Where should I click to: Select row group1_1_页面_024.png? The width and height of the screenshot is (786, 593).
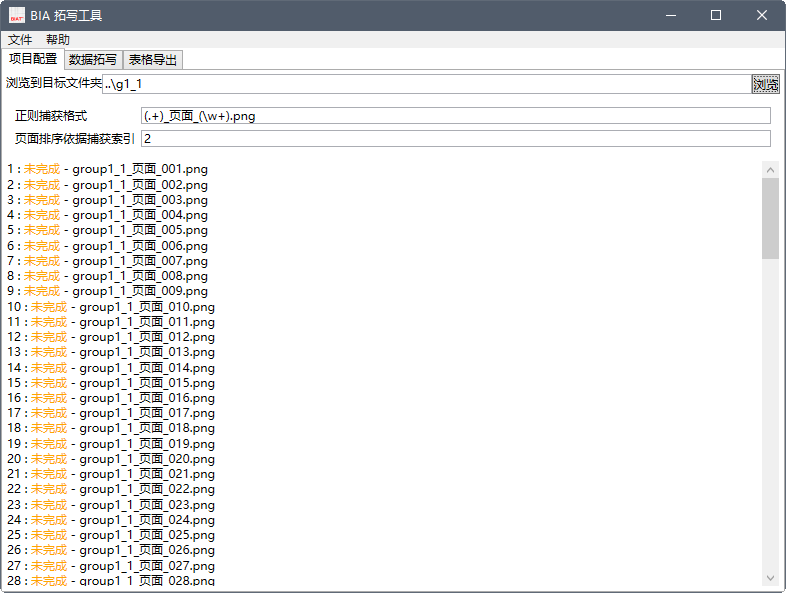coord(111,520)
